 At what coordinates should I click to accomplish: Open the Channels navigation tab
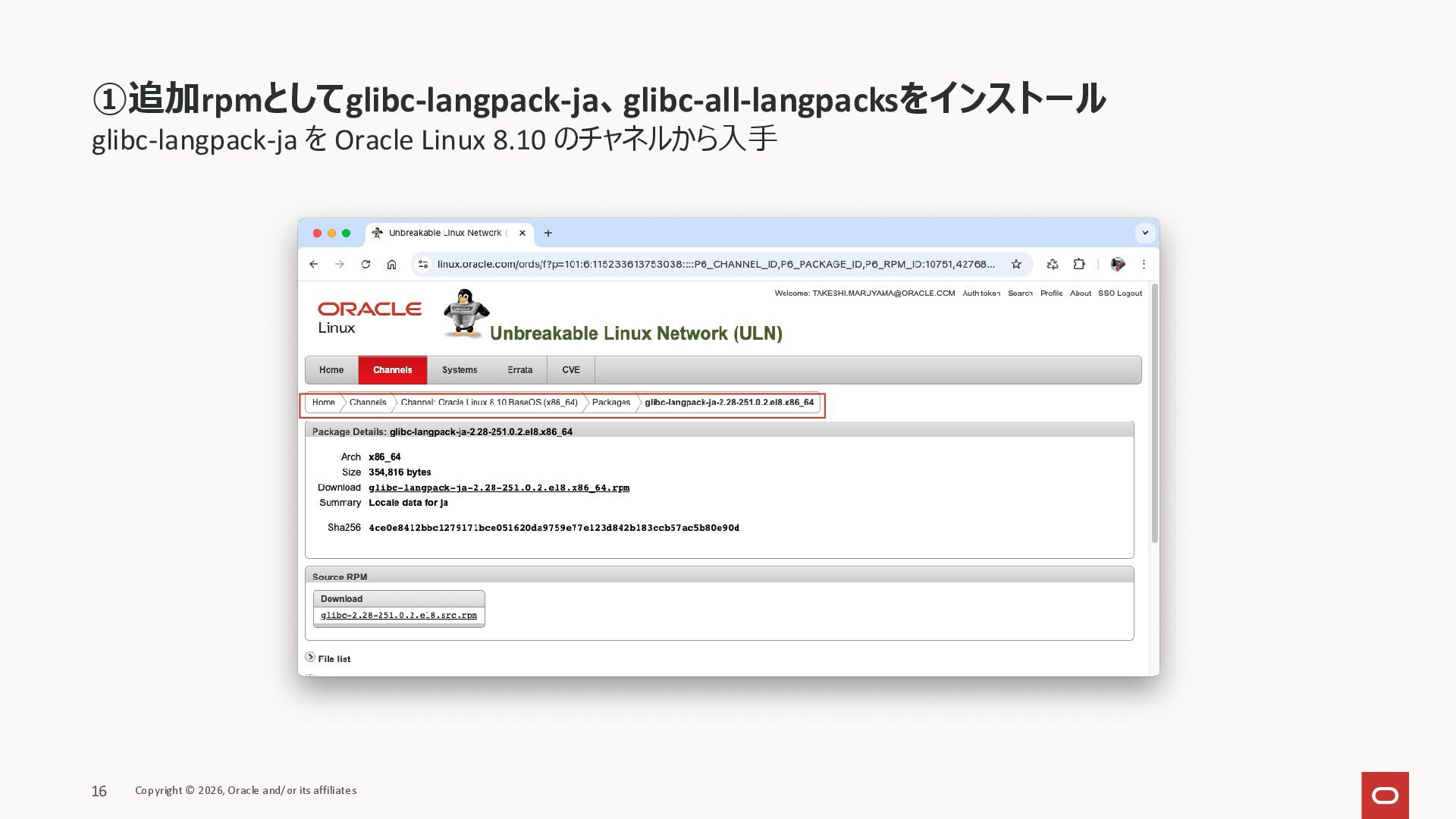click(x=392, y=370)
